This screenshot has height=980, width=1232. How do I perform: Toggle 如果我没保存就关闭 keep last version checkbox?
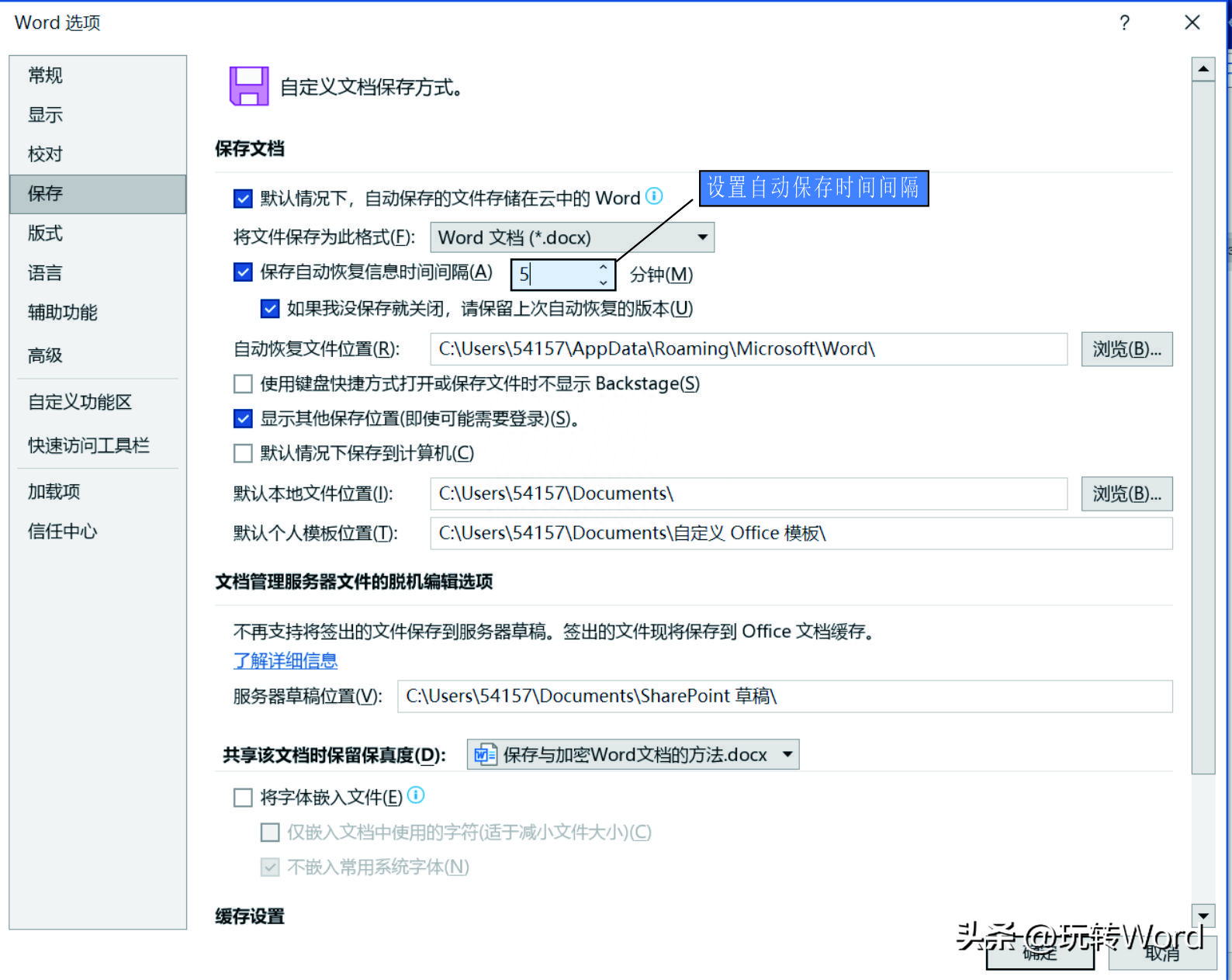coord(270,309)
